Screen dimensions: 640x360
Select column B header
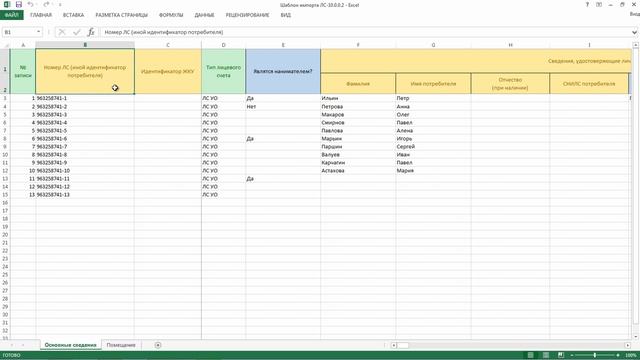85,45
